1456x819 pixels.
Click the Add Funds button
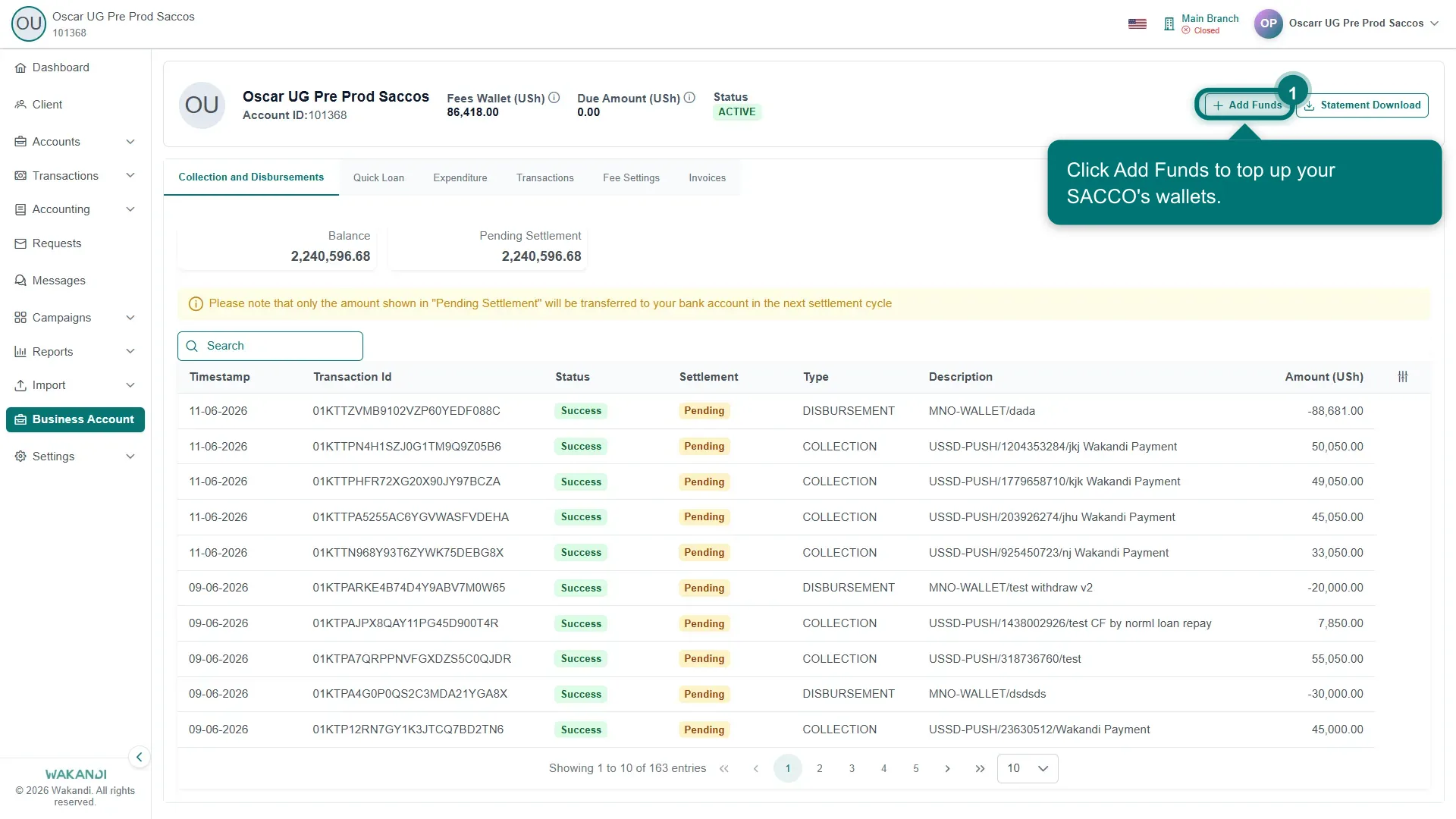[1247, 105]
